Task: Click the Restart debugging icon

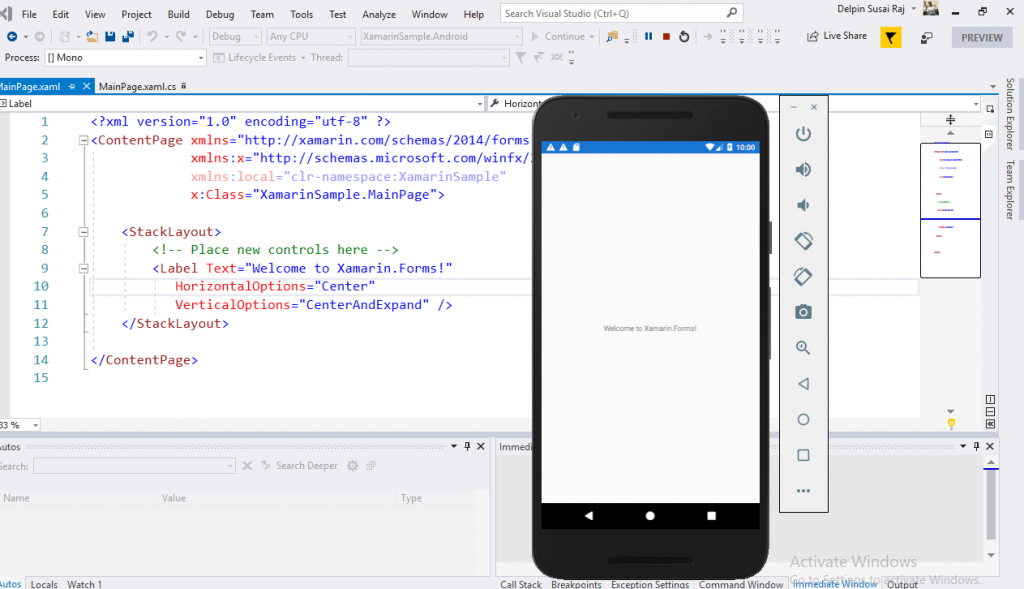Action: pyautogui.click(x=684, y=36)
